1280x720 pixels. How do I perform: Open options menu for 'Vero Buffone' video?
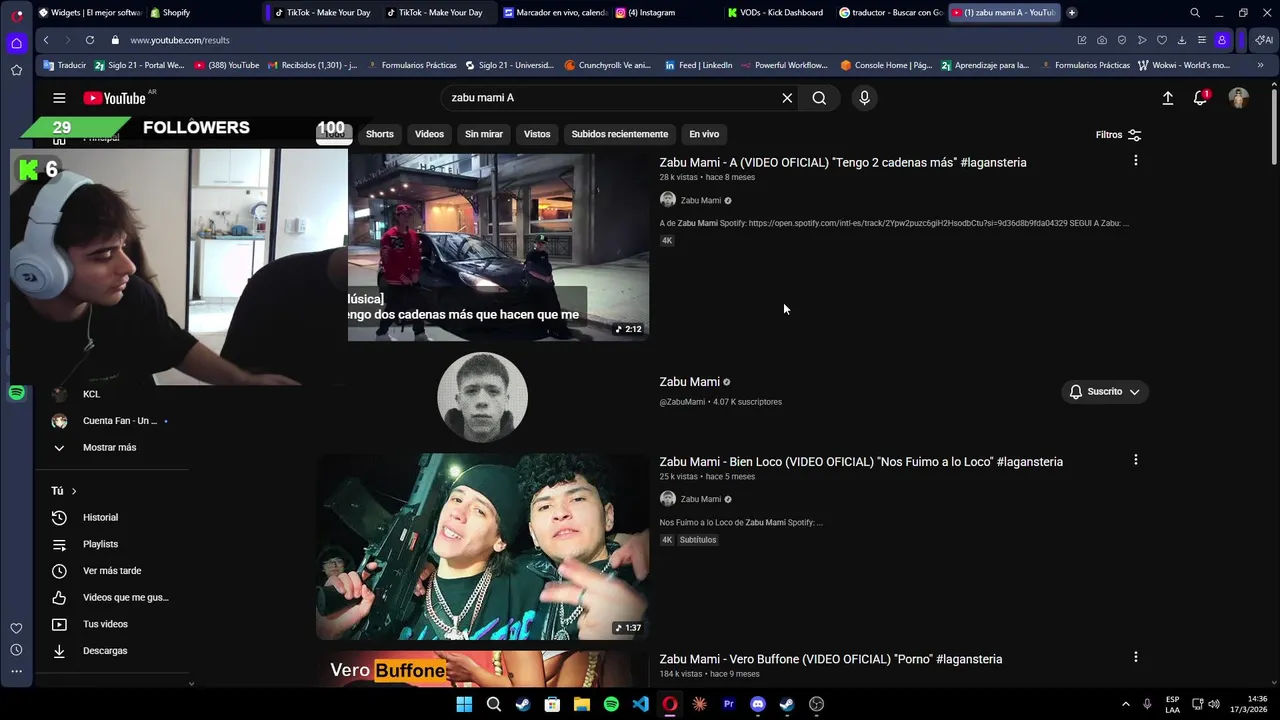[1135, 657]
